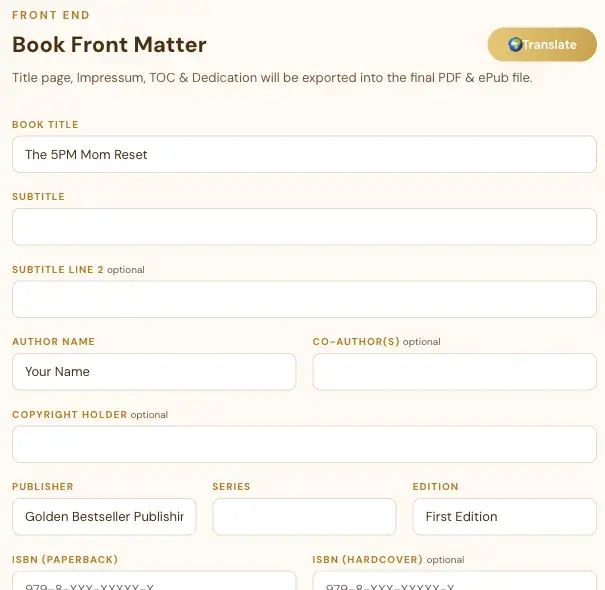Click the Co-Author(s) input field
The image size is (605, 590).
[455, 372]
